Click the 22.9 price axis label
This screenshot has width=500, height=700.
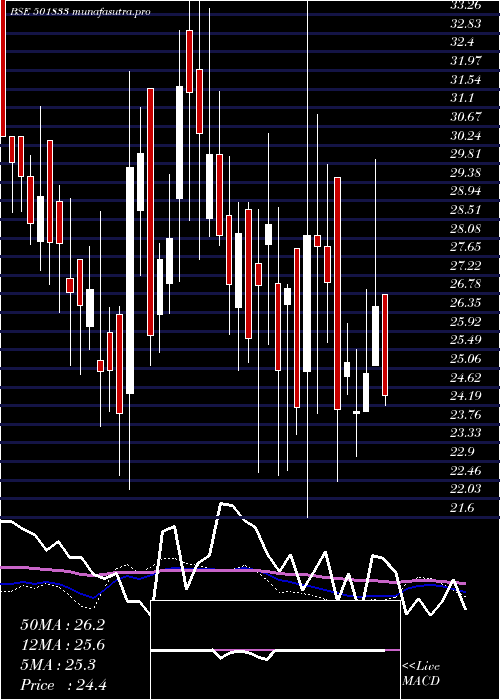tap(464, 452)
